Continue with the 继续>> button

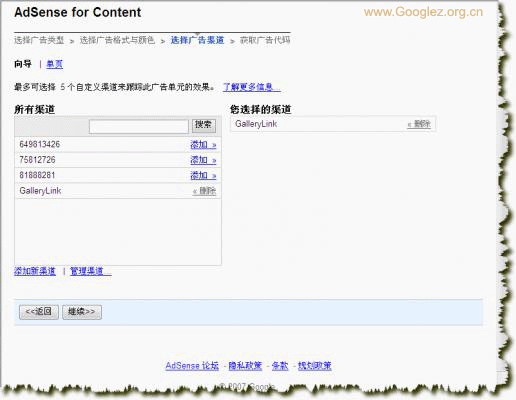82,312
